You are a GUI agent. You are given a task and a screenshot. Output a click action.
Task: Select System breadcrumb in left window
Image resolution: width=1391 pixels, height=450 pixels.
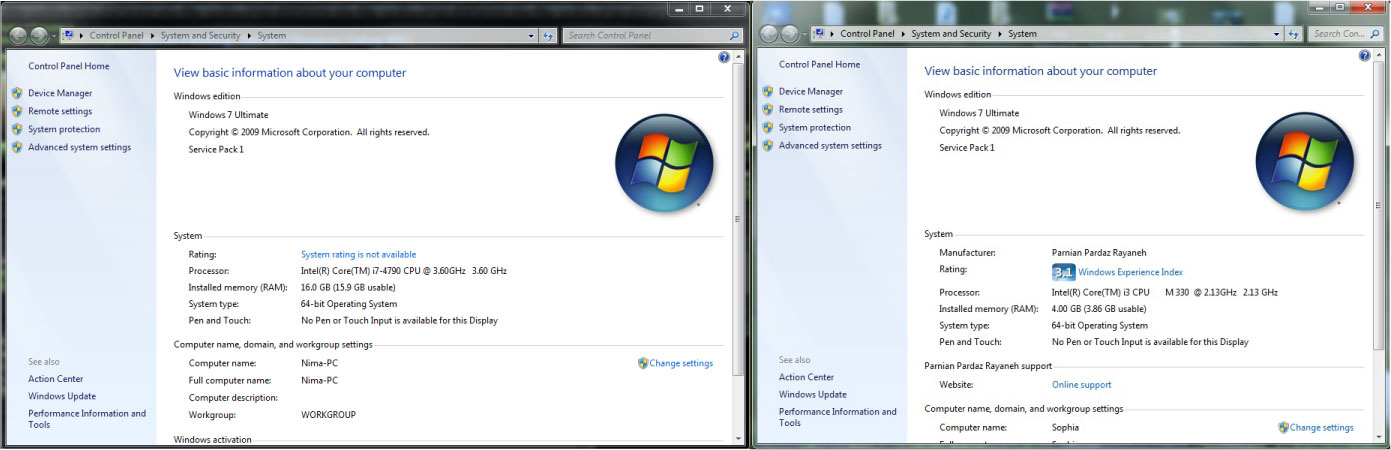click(x=271, y=35)
